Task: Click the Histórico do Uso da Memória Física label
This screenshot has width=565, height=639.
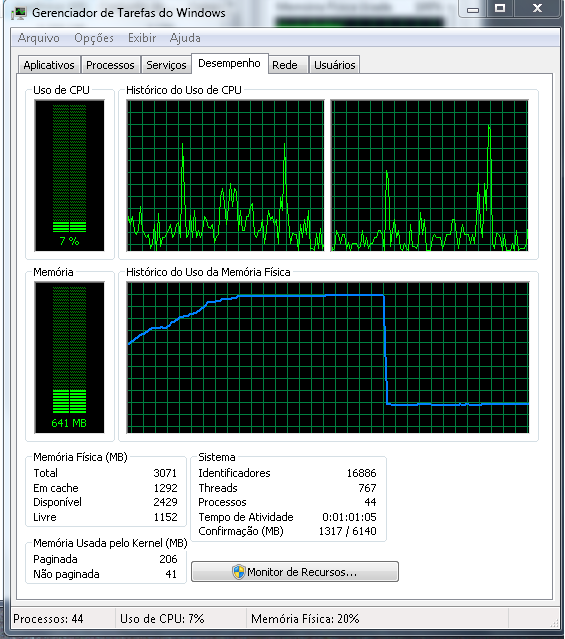Action: click(x=208, y=272)
